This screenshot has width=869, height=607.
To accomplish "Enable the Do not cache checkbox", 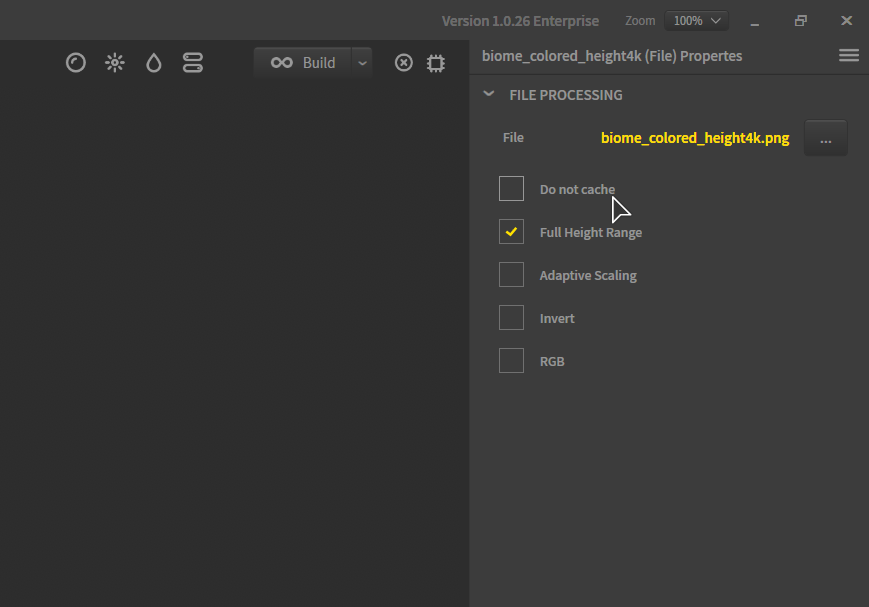I will (x=511, y=189).
